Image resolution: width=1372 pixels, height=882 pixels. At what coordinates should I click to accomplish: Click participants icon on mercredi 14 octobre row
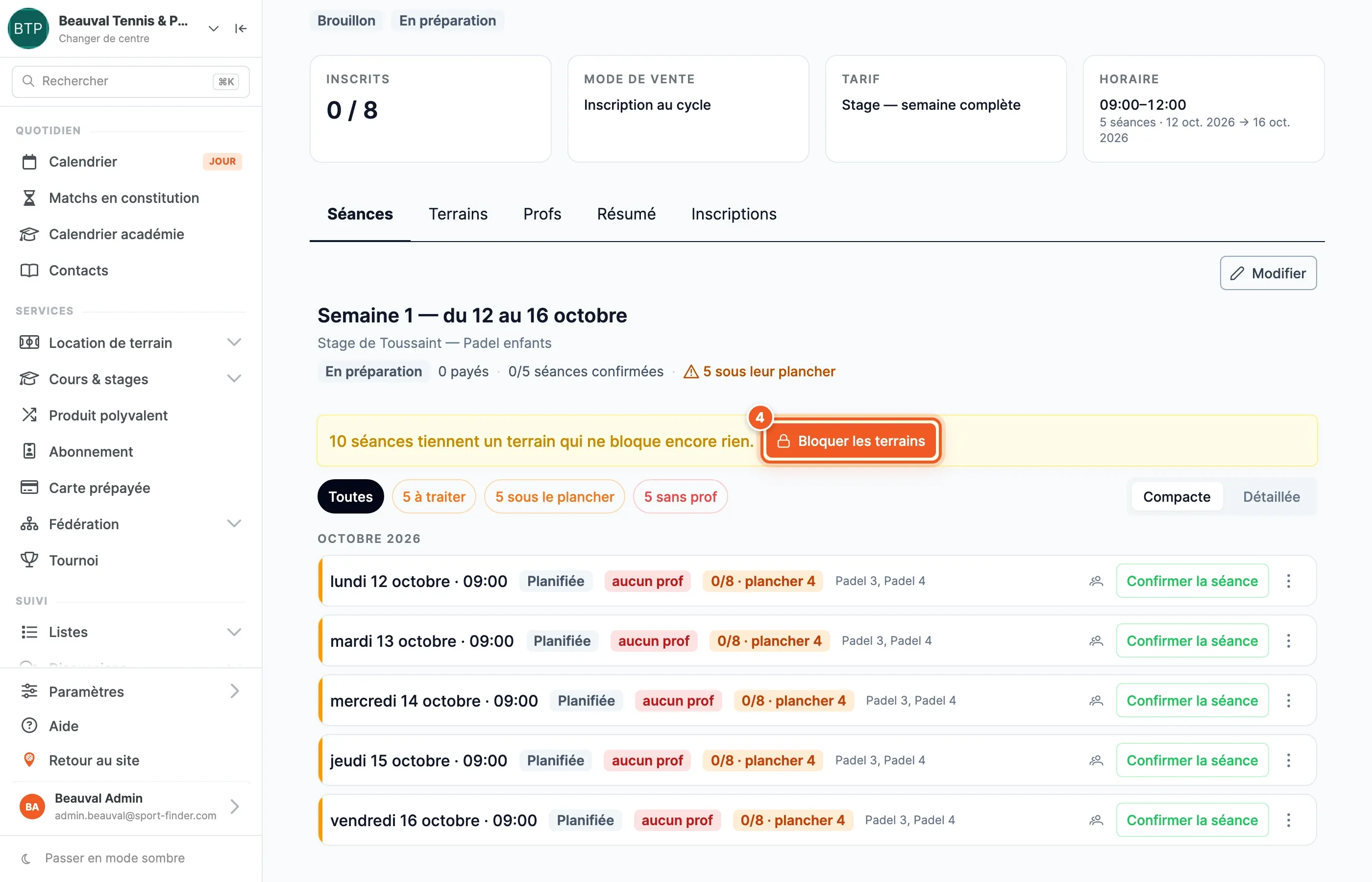(x=1096, y=700)
